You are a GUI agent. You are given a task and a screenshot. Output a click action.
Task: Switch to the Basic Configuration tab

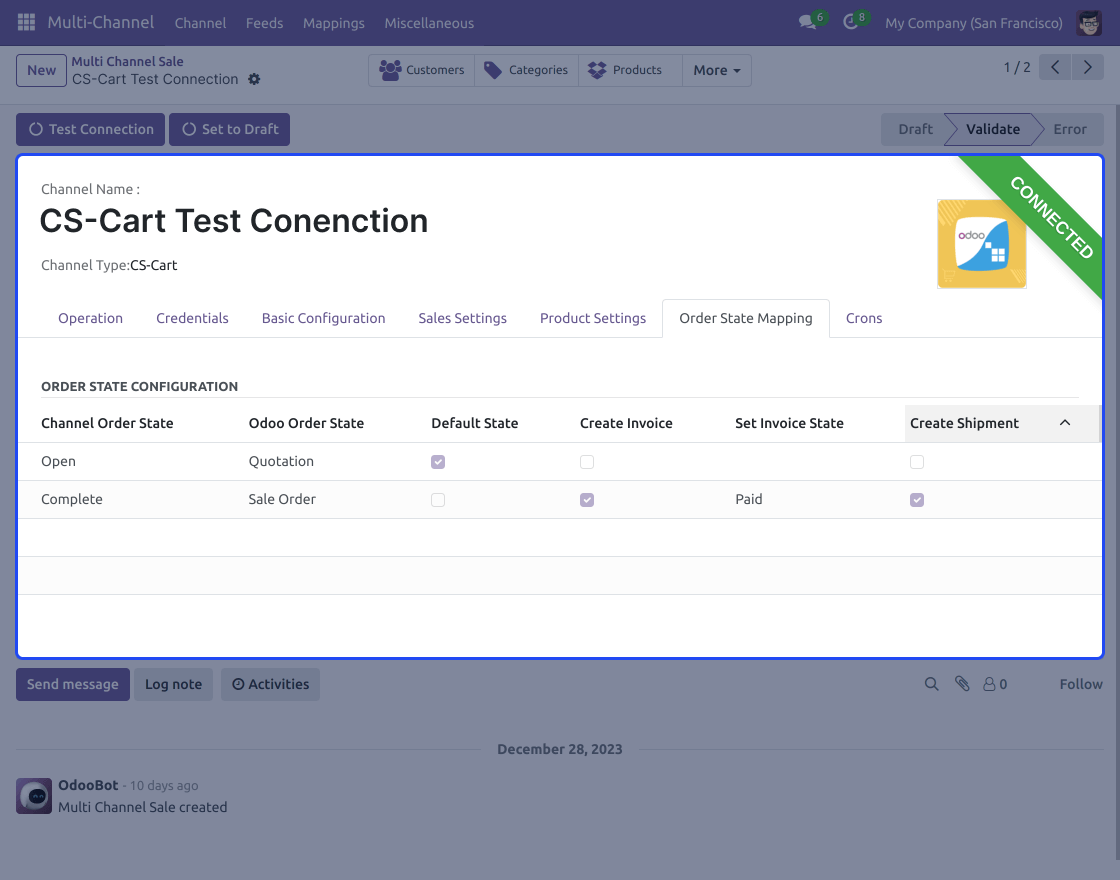[324, 319]
